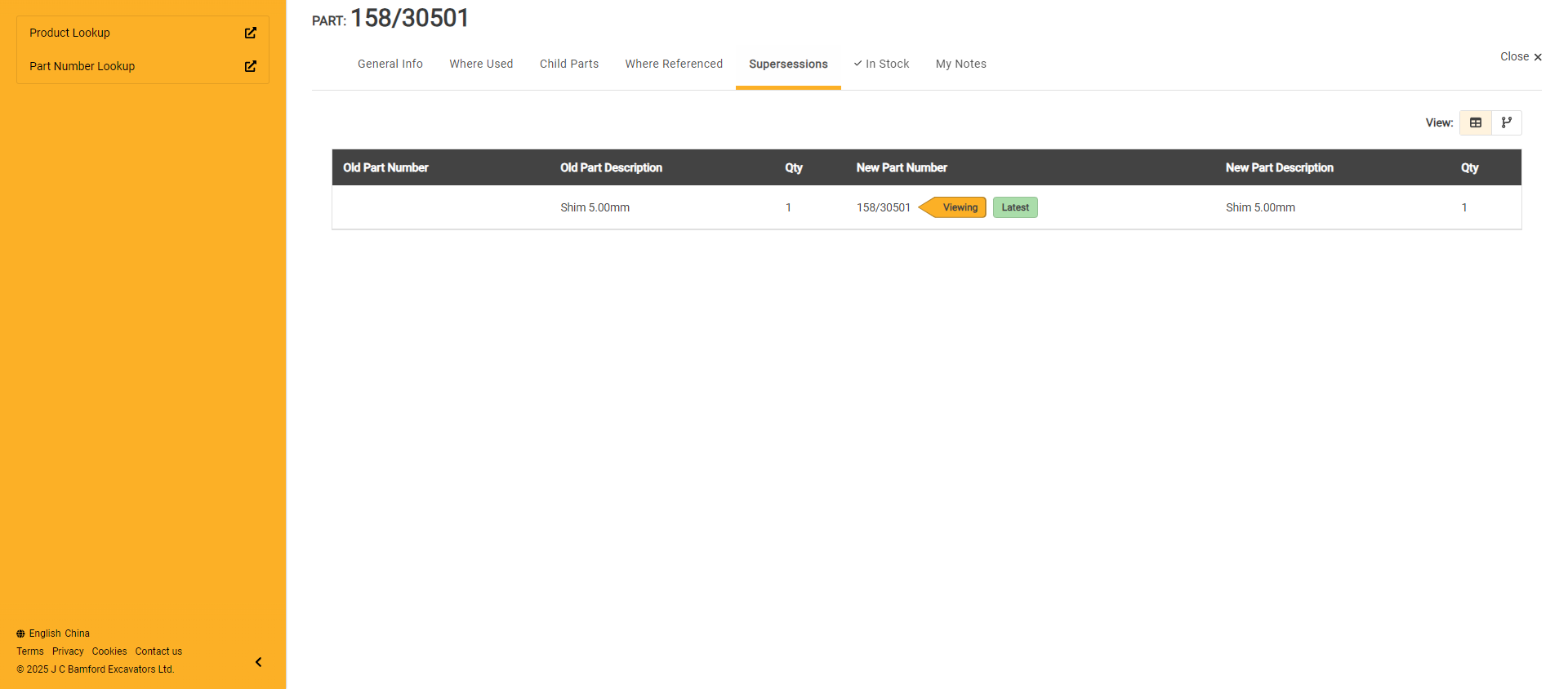Screen dimensions: 1568x689
Task: Open external link icon beside Product Lookup
Action: click(251, 33)
